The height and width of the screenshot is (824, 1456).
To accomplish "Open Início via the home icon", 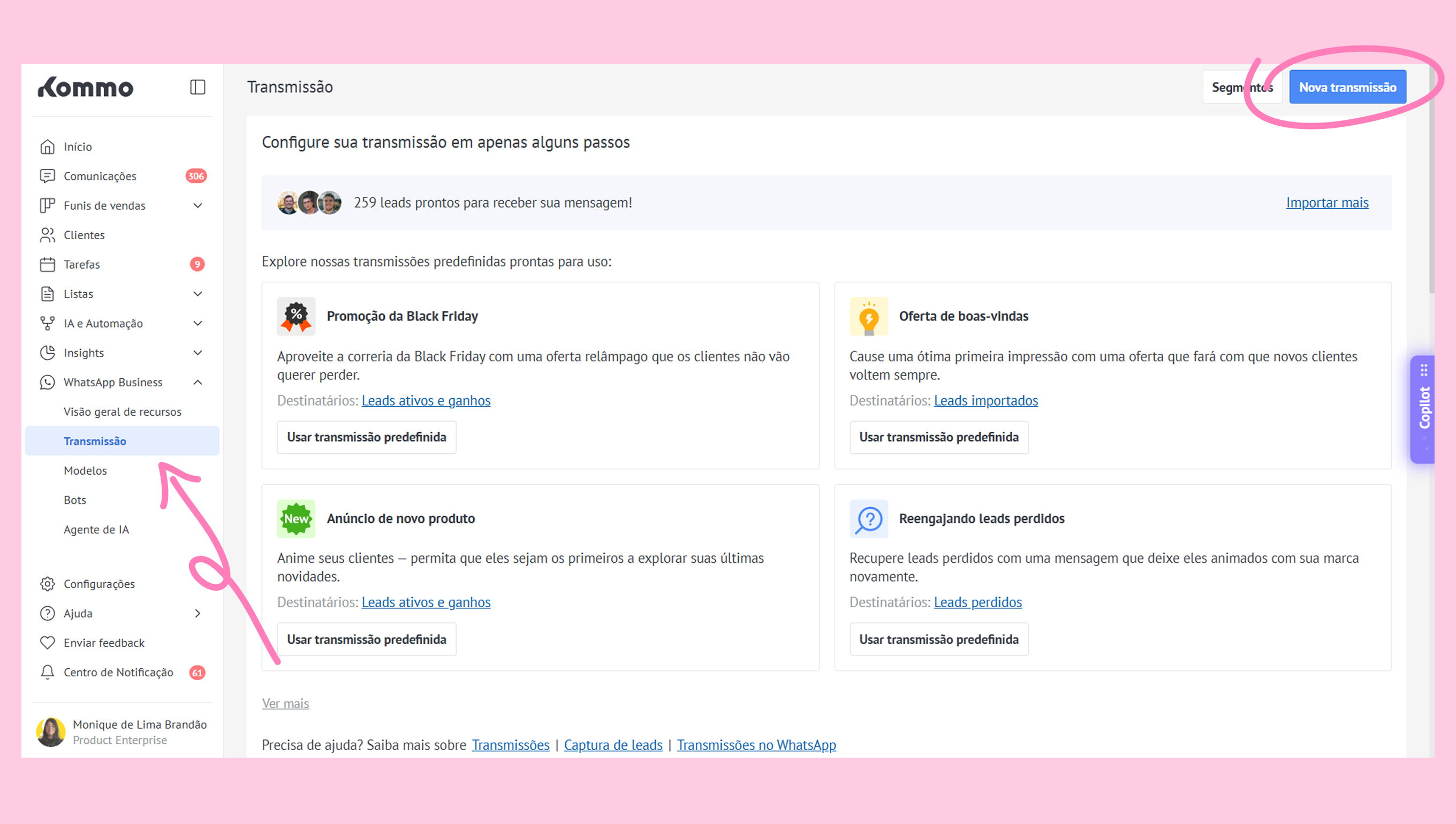I will [x=48, y=147].
